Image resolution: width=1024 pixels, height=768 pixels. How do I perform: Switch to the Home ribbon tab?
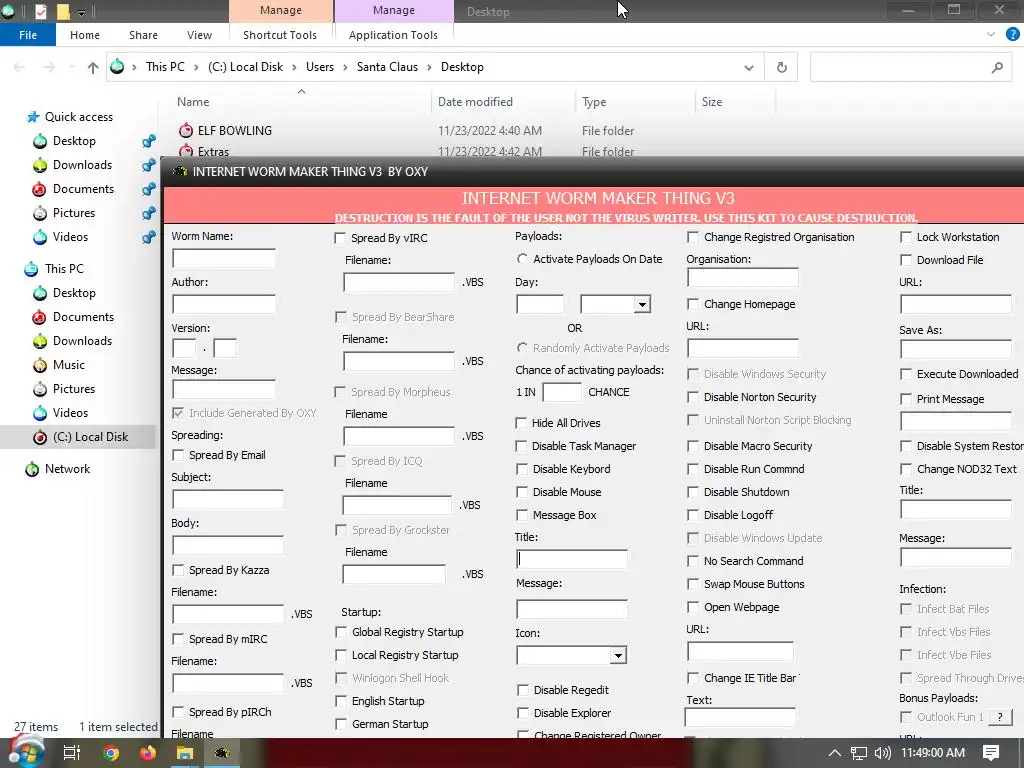(x=85, y=35)
